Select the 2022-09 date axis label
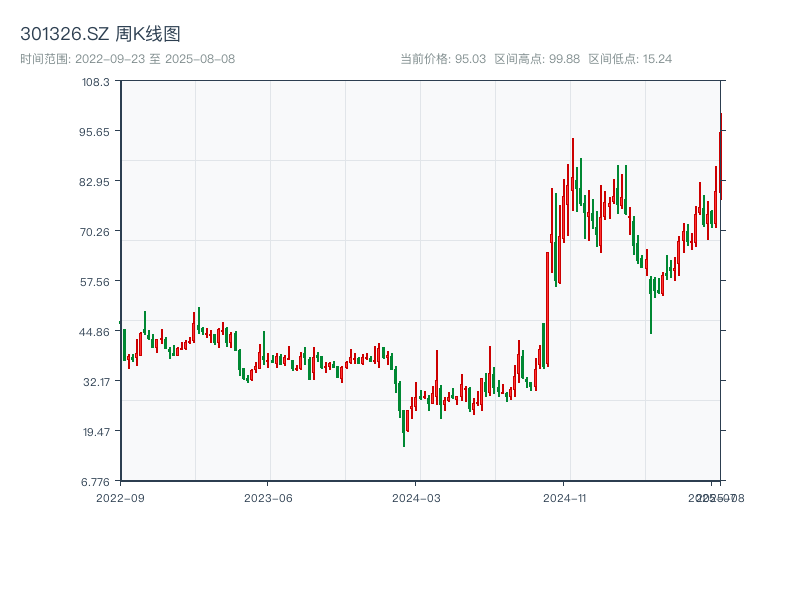 pyautogui.click(x=120, y=497)
